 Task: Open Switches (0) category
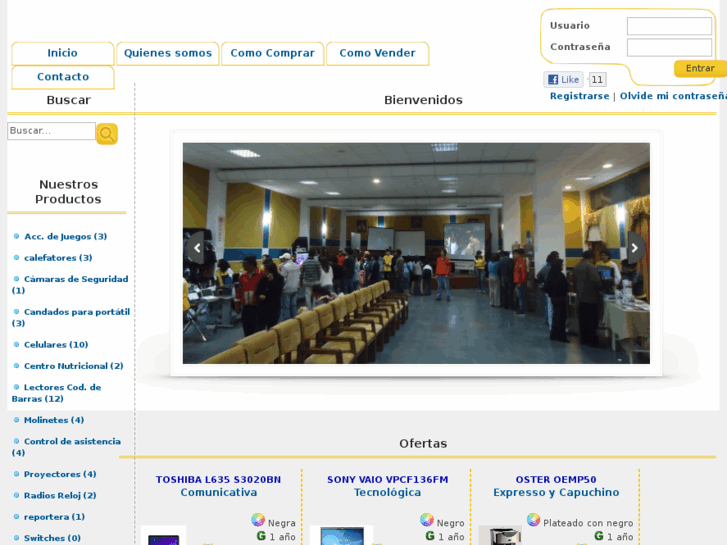[x=52, y=539]
